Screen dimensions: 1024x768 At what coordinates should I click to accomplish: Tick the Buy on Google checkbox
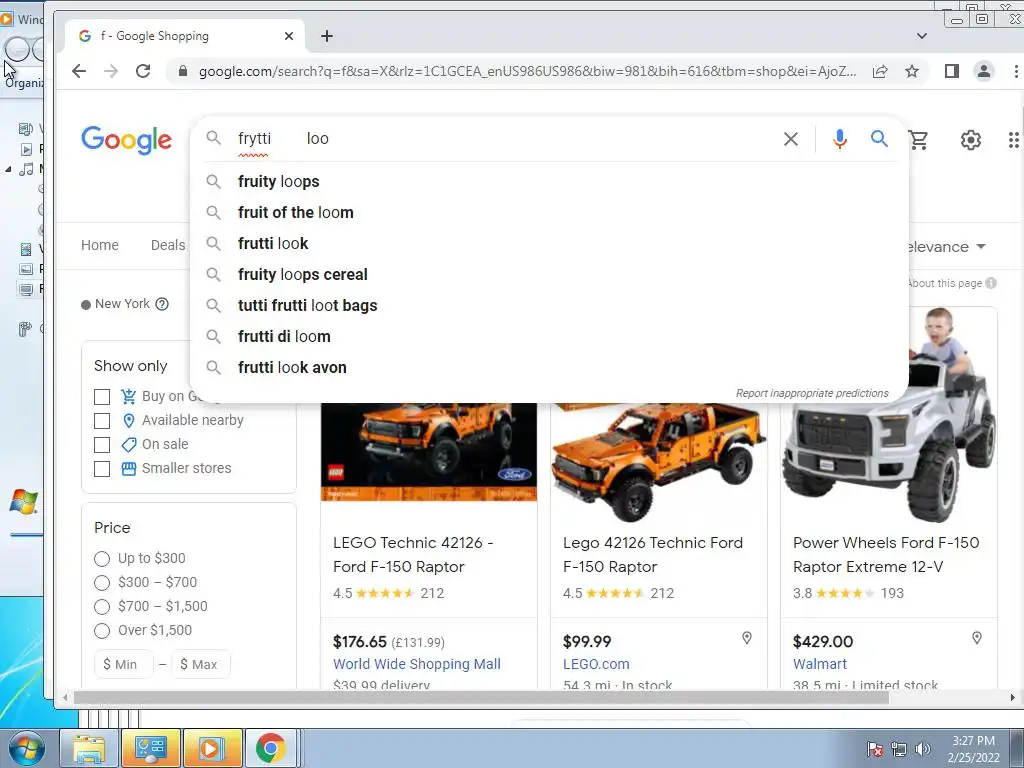click(102, 397)
